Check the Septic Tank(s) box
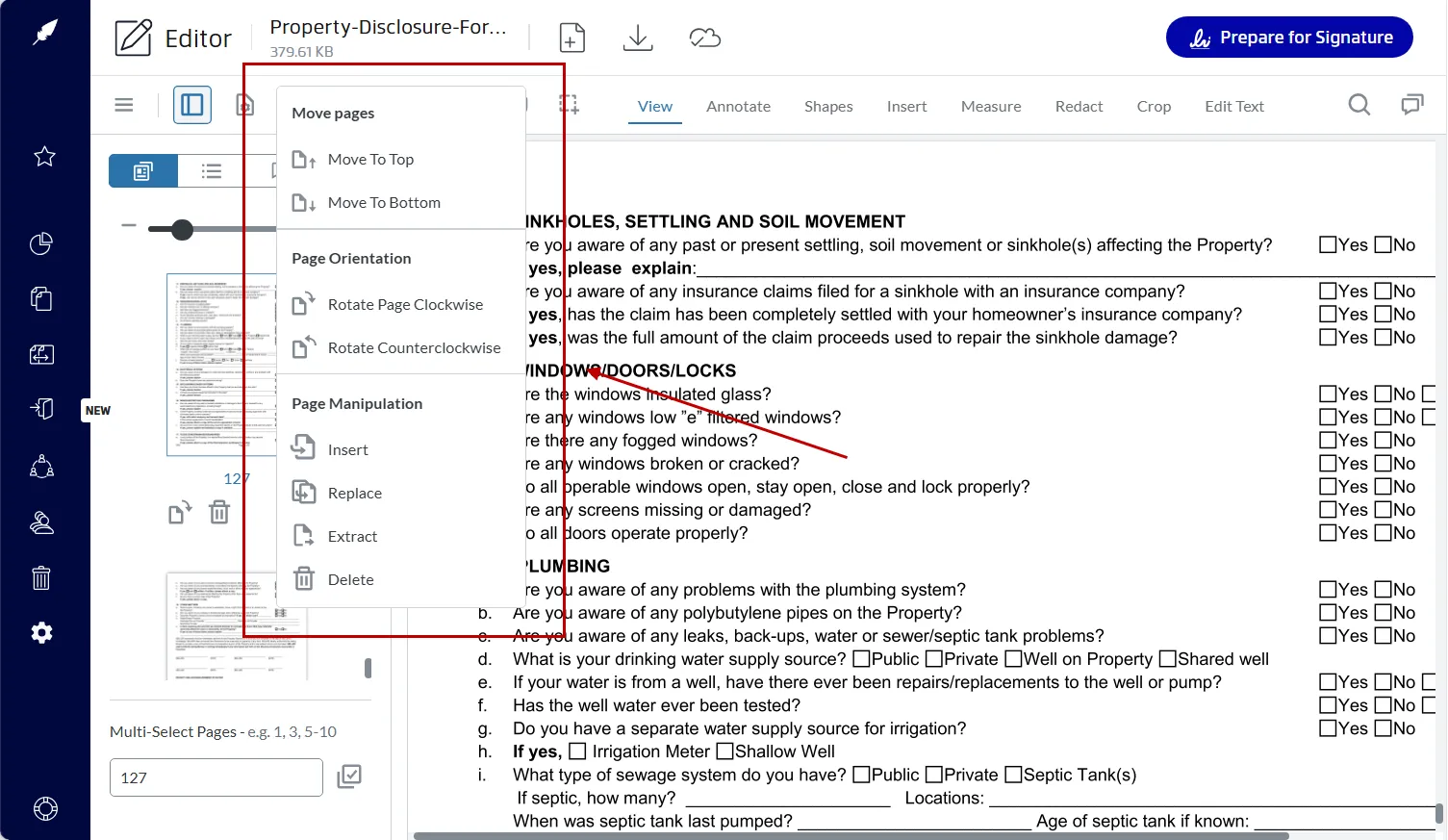This screenshot has height=840, width=1448. point(1013,775)
